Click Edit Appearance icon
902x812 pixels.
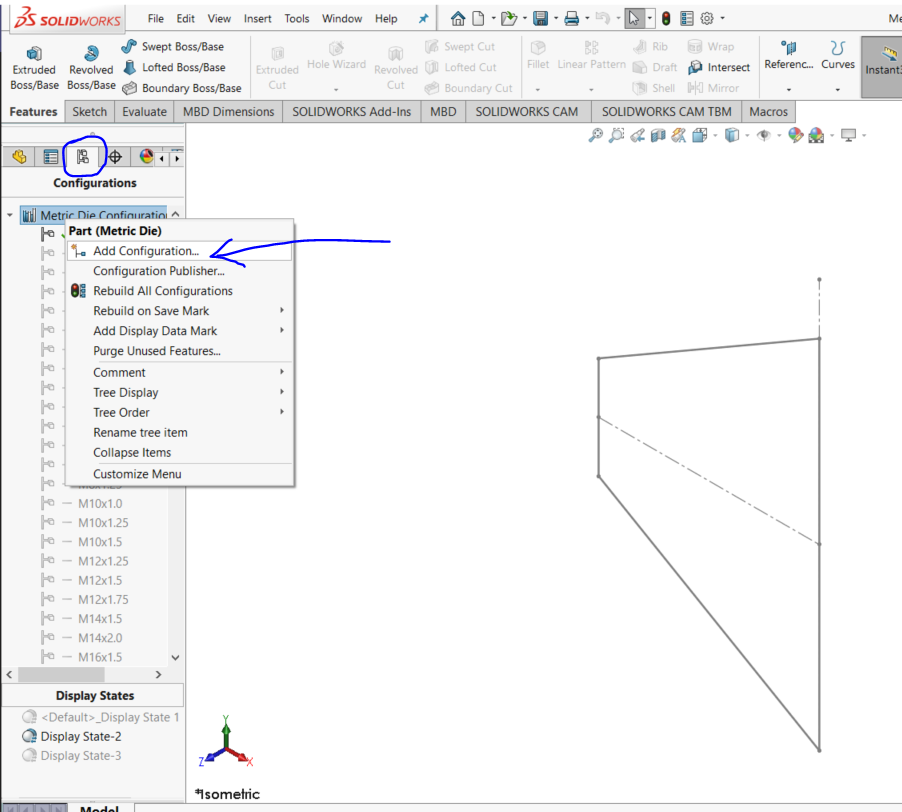(x=796, y=135)
